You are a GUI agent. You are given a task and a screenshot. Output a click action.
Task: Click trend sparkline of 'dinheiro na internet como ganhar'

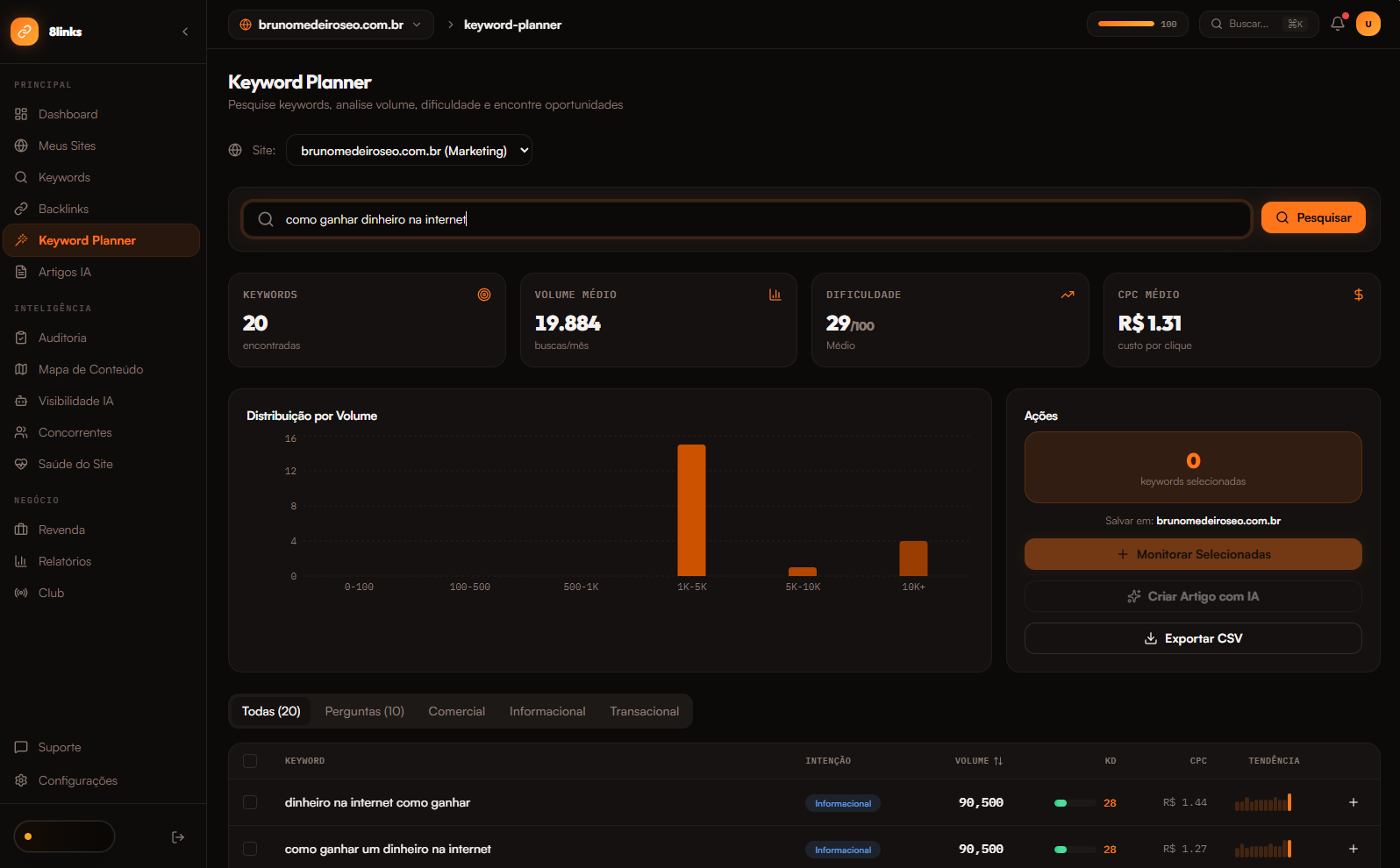tap(1263, 802)
